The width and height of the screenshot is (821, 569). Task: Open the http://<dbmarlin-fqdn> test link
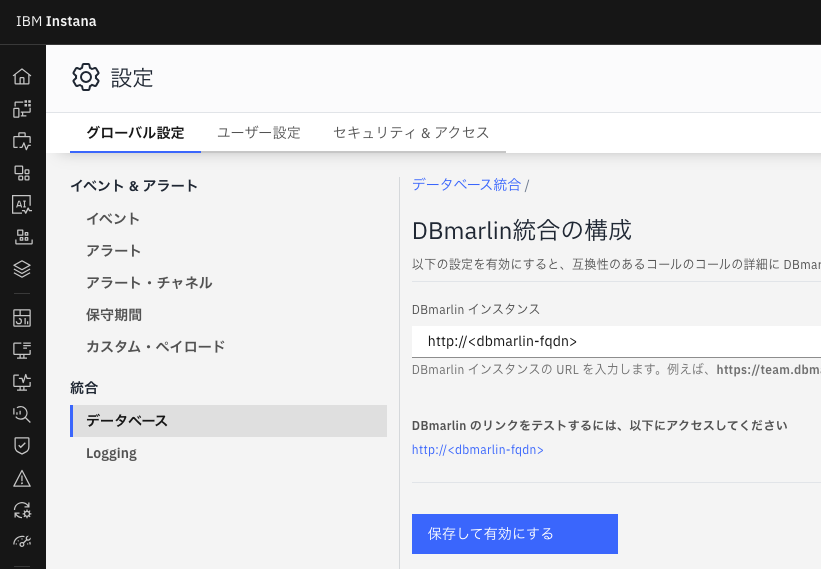click(x=478, y=450)
